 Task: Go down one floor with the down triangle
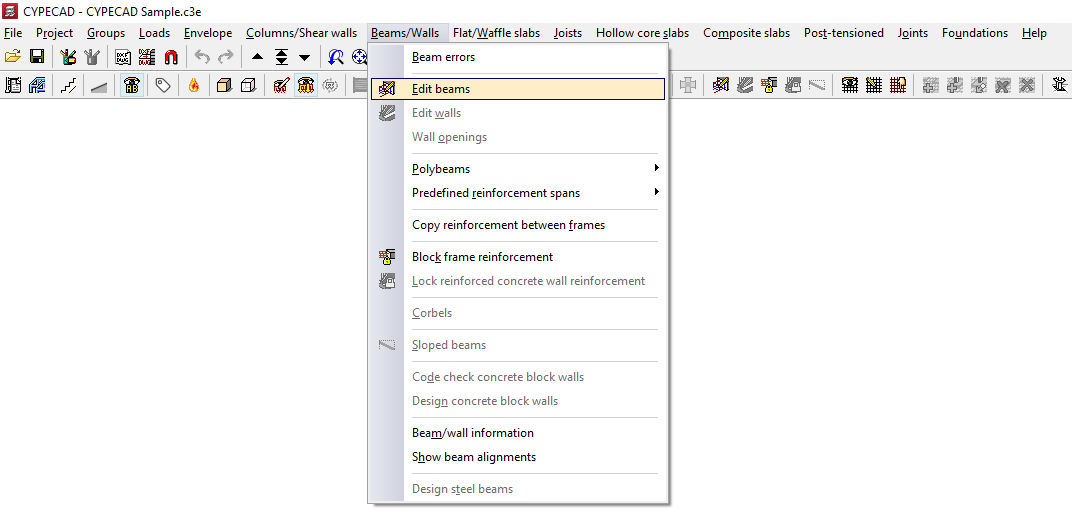(x=305, y=57)
